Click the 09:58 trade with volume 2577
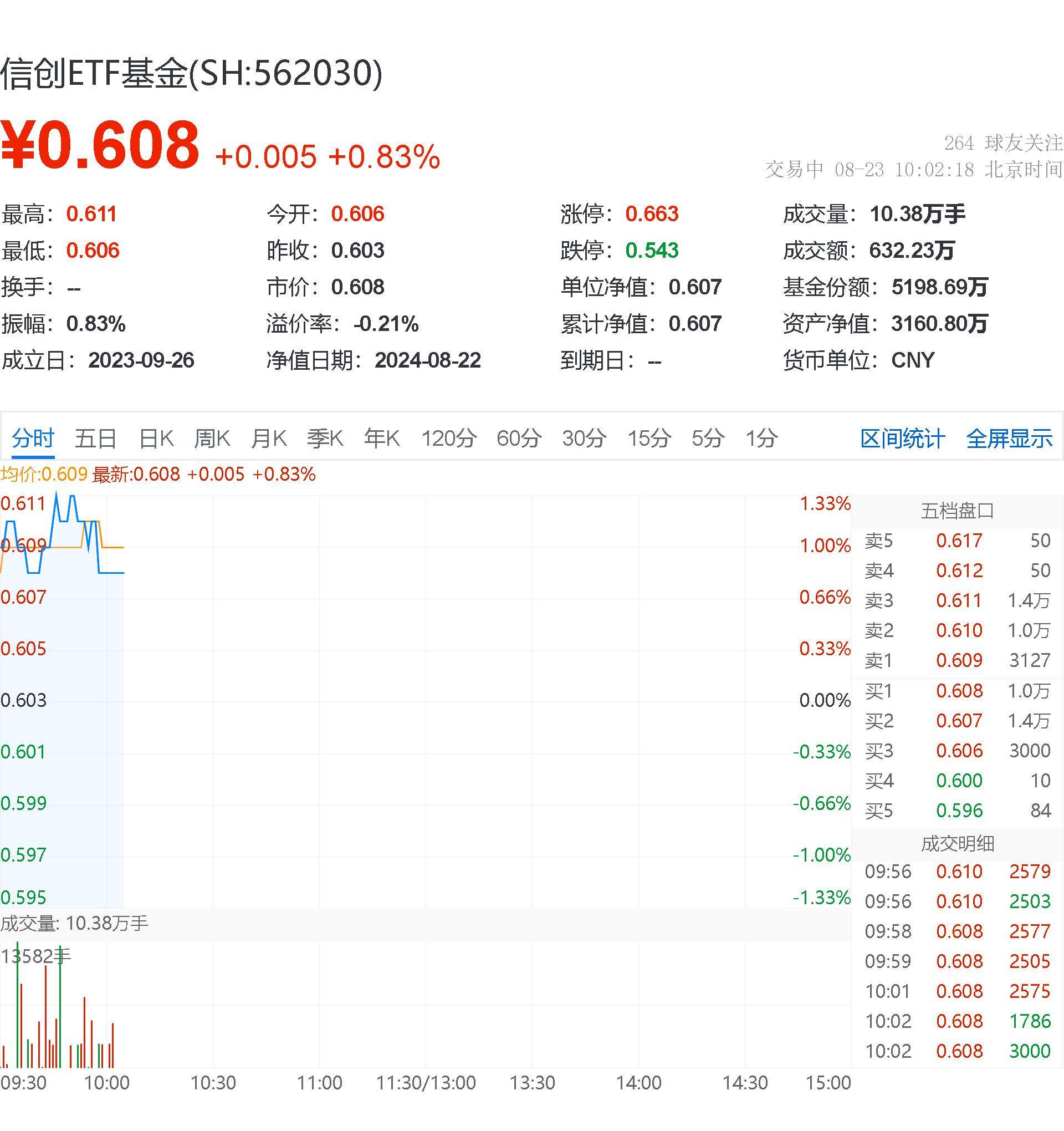 (958, 931)
